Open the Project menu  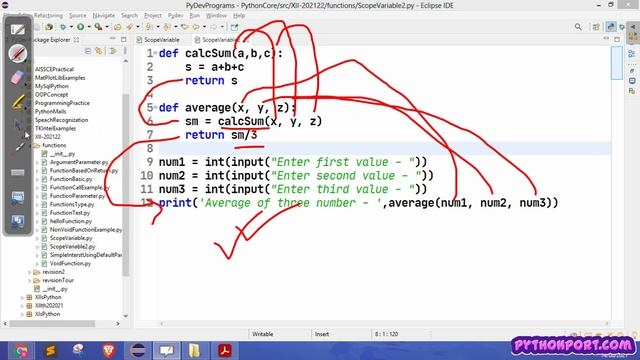coord(153,16)
